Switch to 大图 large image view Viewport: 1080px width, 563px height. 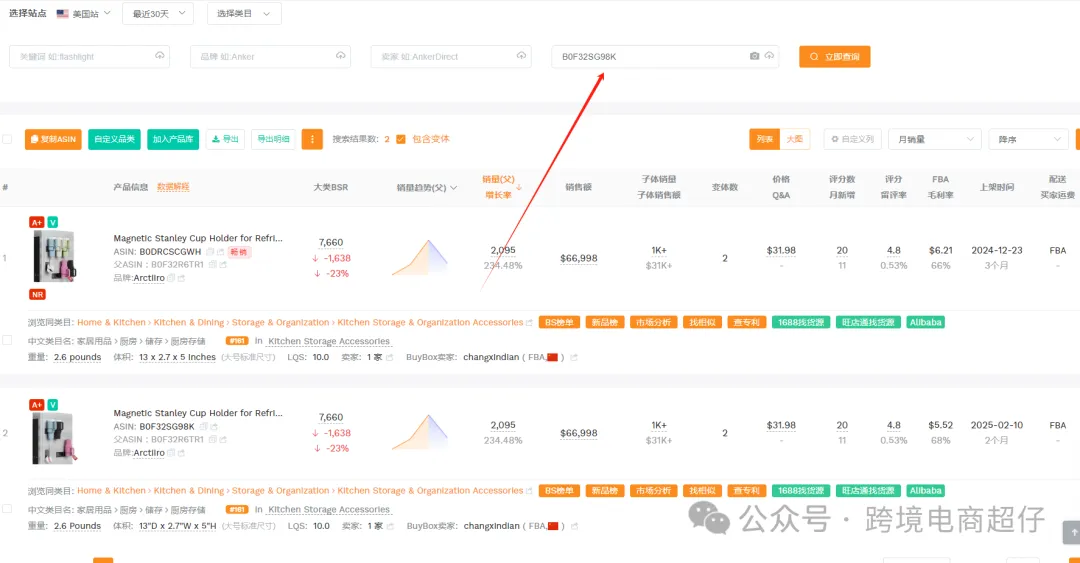(x=794, y=139)
